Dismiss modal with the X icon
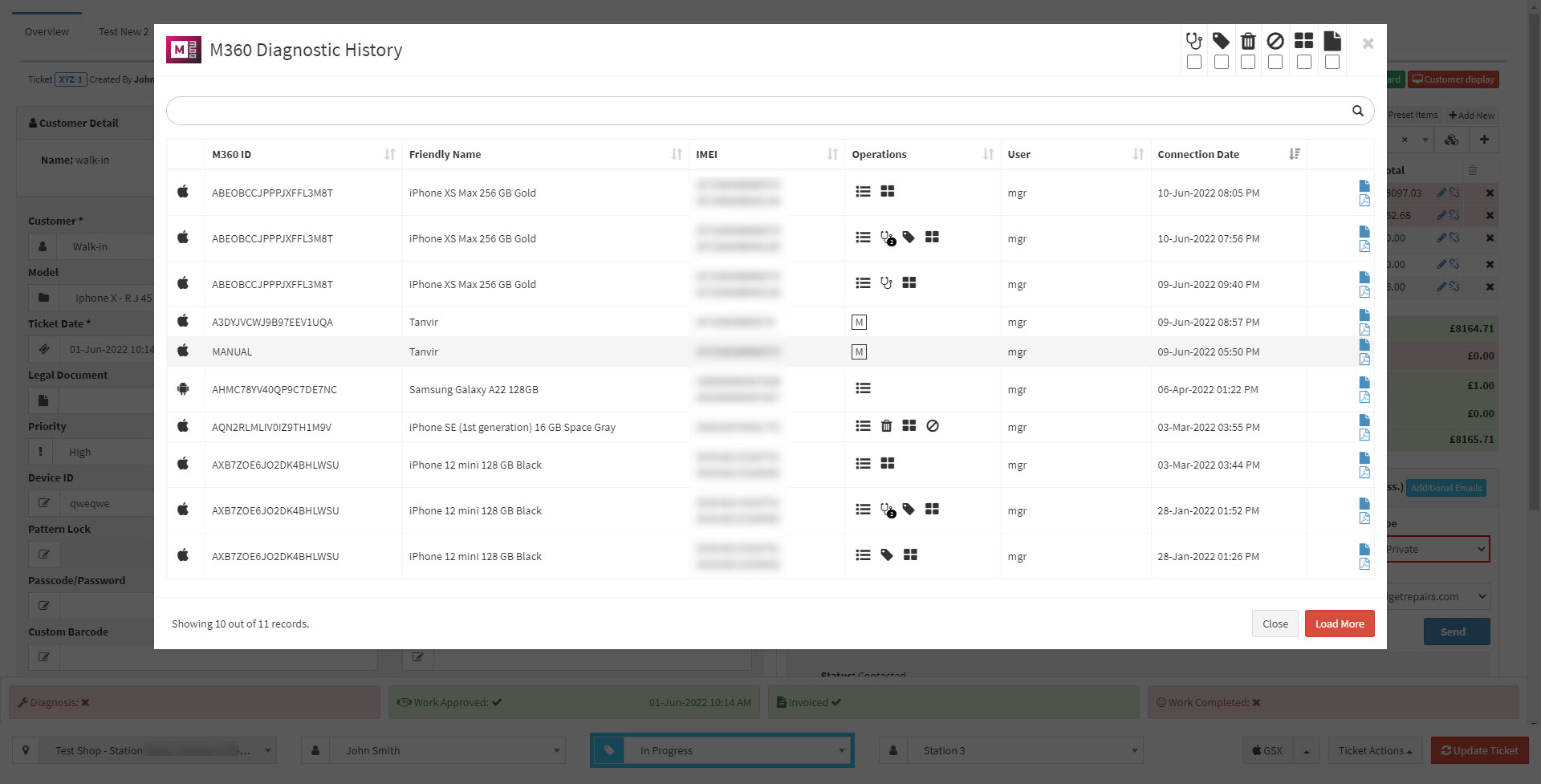 [x=1368, y=43]
